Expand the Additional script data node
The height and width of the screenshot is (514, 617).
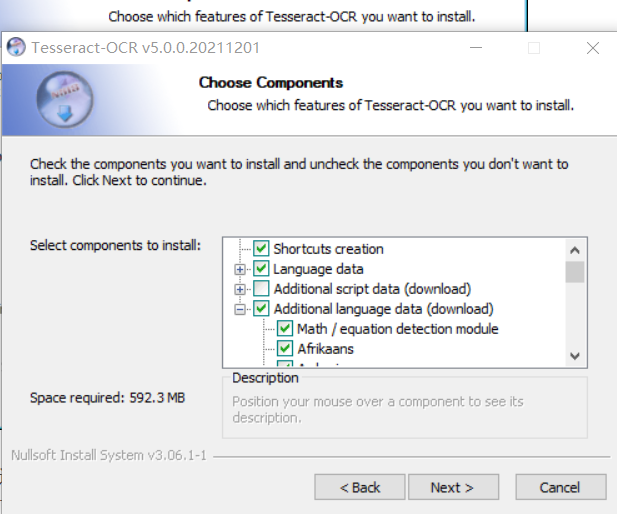click(x=240, y=289)
